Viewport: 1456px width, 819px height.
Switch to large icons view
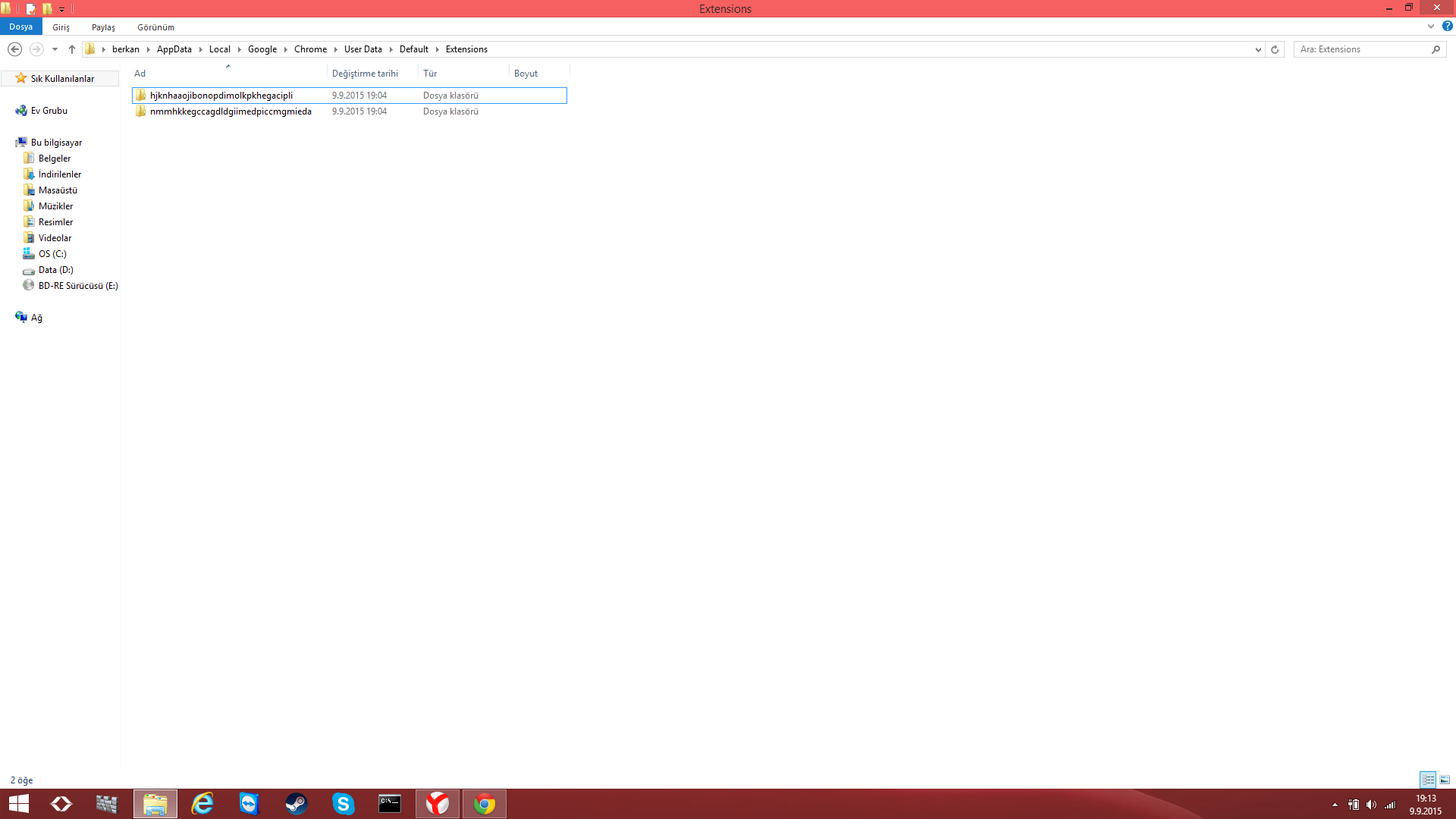click(1445, 780)
